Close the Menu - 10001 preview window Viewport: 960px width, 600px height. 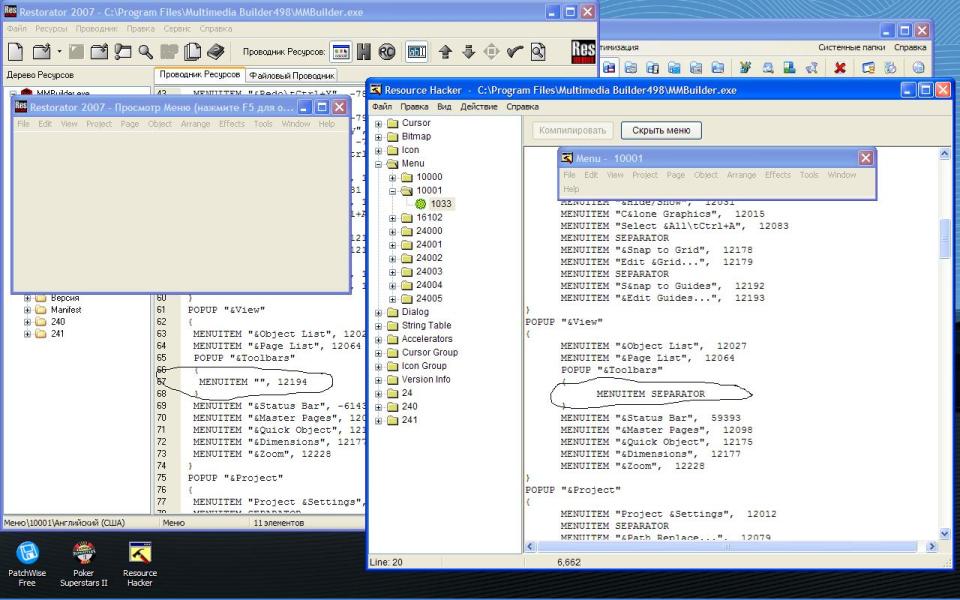click(866, 158)
